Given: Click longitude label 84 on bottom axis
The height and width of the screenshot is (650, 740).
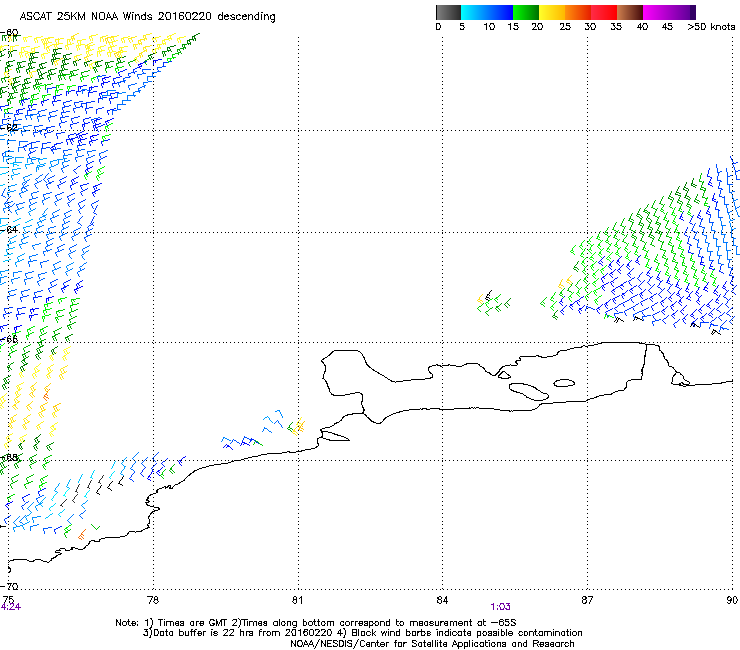Looking at the screenshot, I should click(x=442, y=600).
